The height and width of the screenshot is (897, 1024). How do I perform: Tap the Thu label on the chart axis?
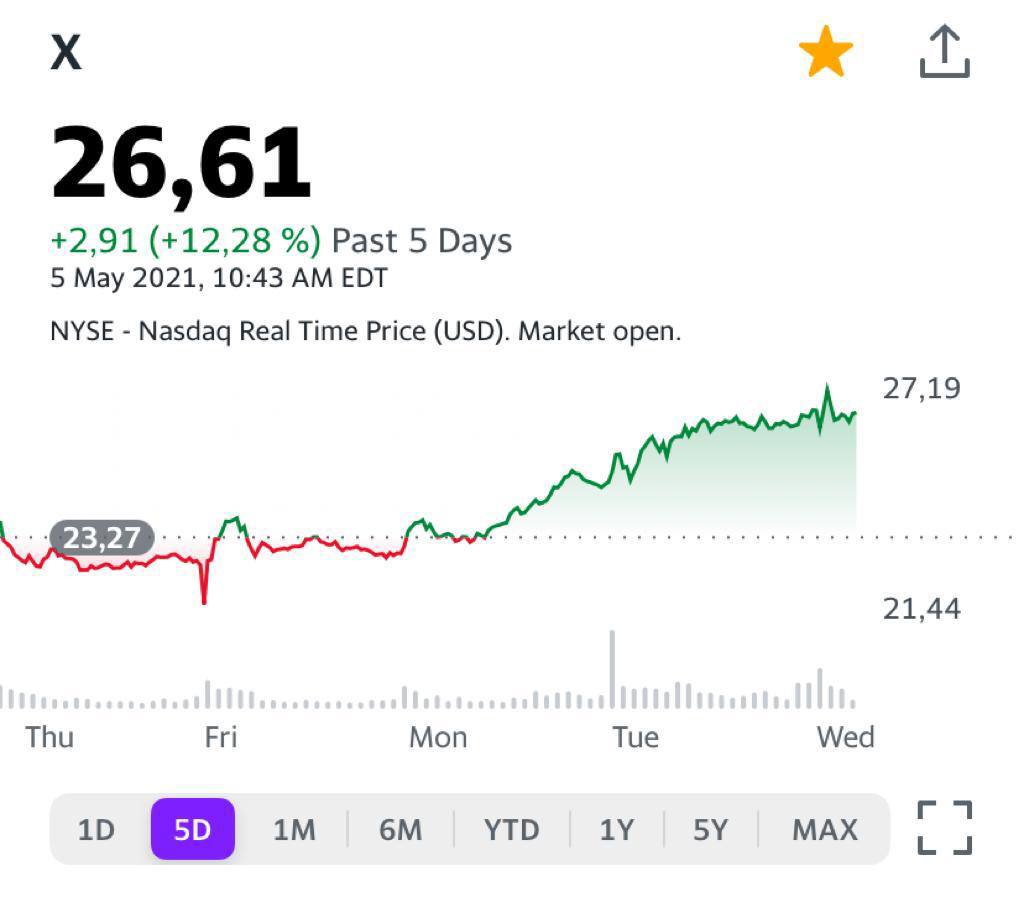[x=50, y=737]
